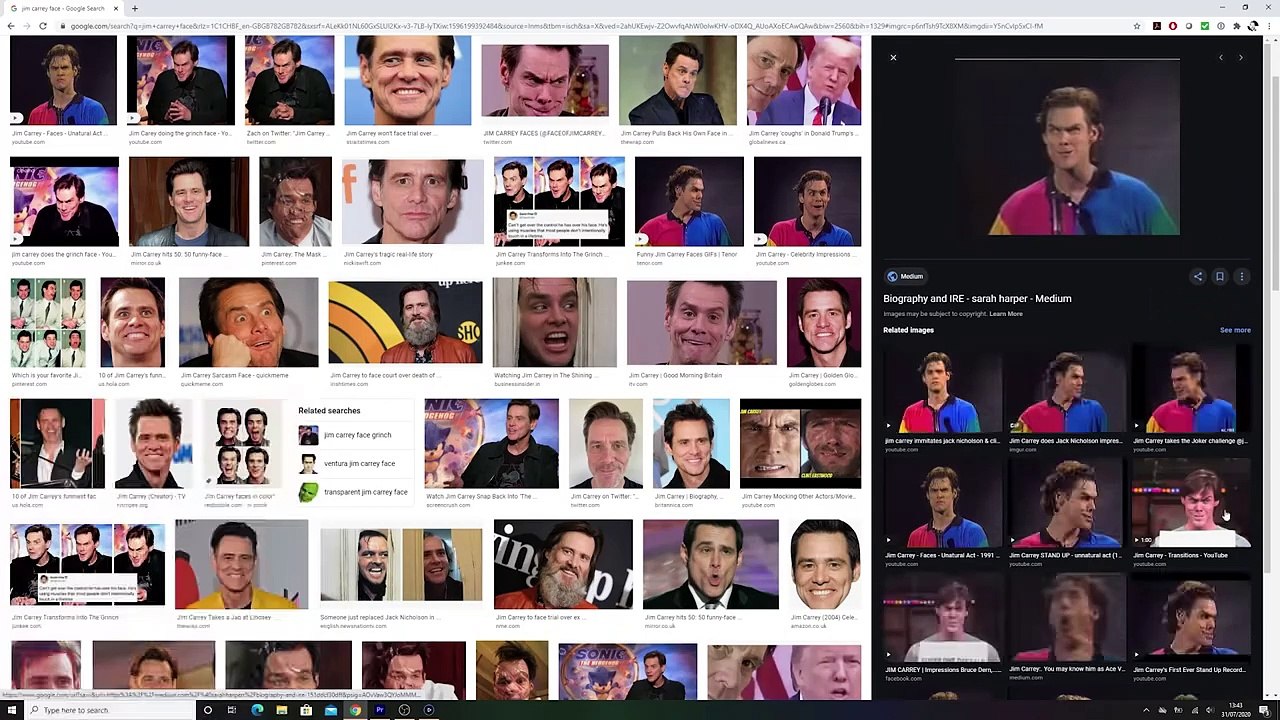Open 'Jim Carrey | Good Morning Britain' thumbnail
Screen dimensions: 1280x720
701,322
